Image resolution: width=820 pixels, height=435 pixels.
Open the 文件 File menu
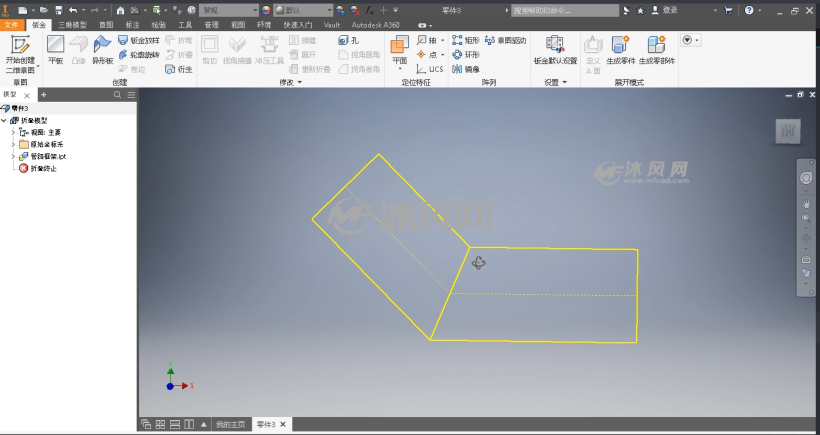(11, 25)
